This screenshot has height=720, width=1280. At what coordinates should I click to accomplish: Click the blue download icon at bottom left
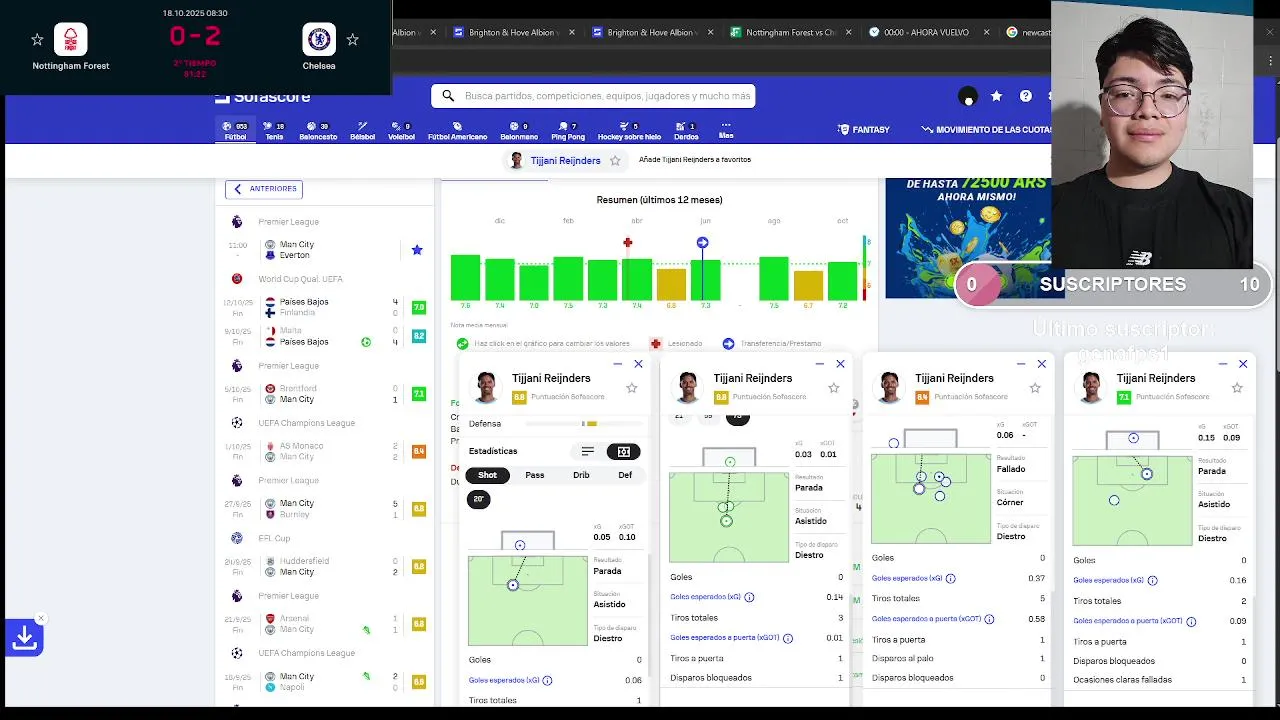pos(24,637)
